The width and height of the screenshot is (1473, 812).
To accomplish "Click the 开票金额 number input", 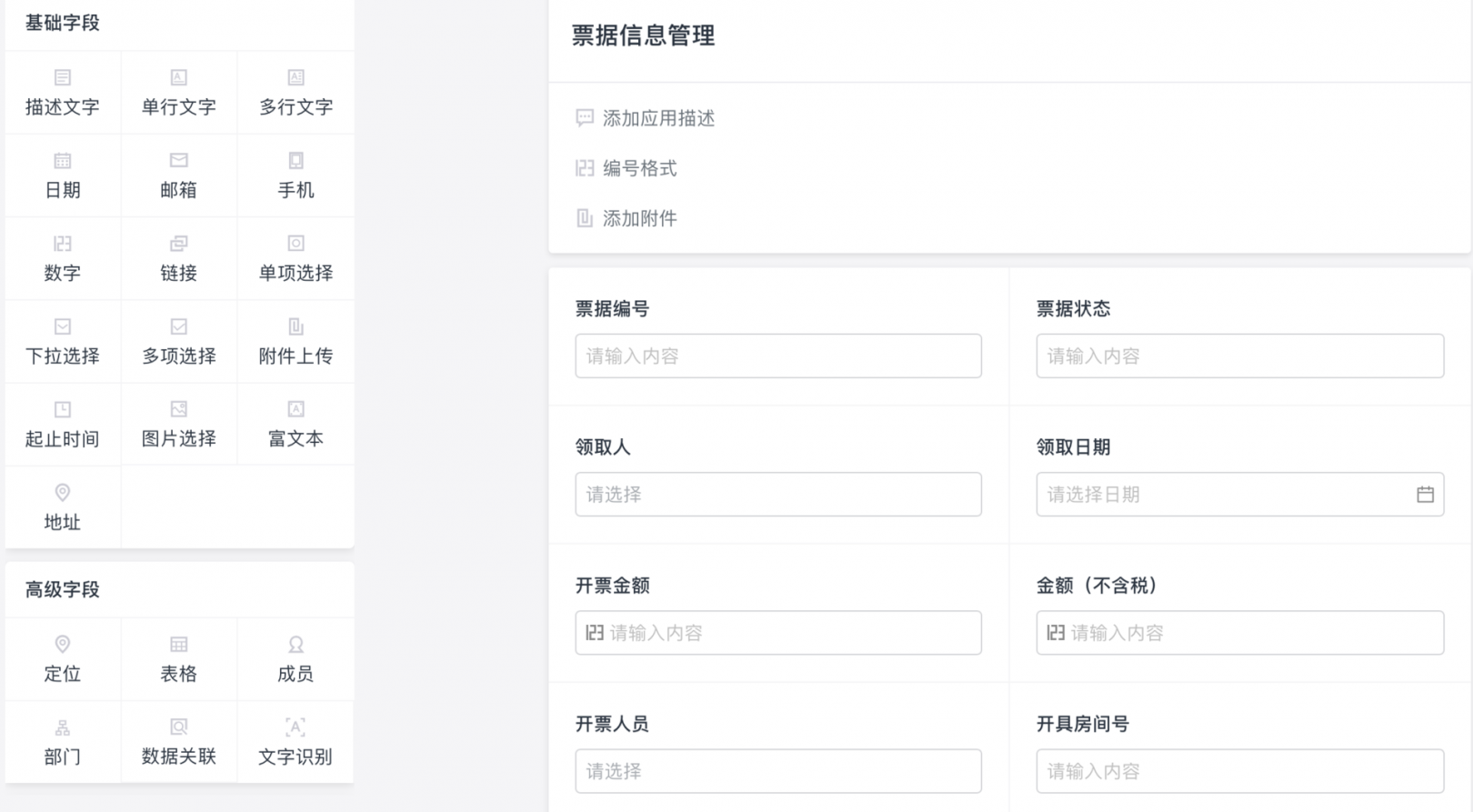I will pos(777,633).
